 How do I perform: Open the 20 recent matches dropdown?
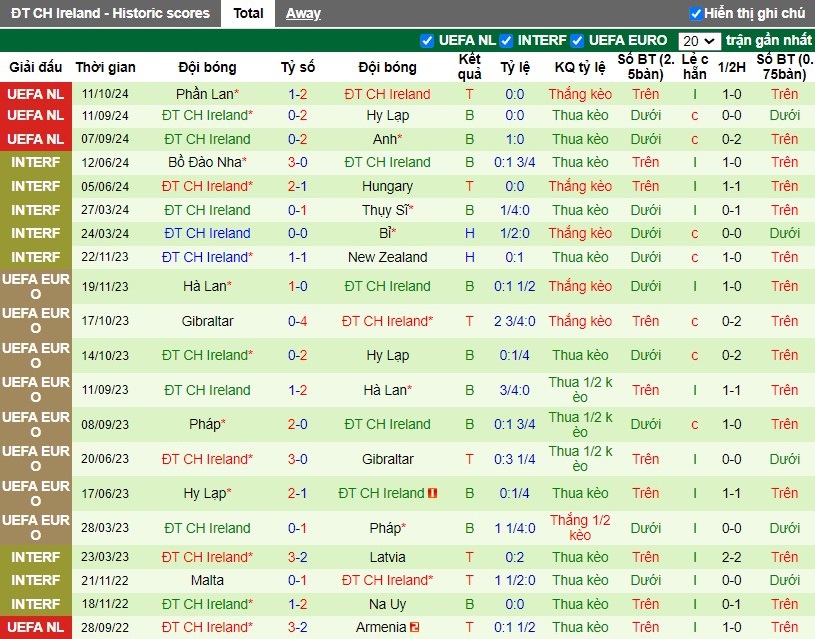pyautogui.click(x=699, y=41)
